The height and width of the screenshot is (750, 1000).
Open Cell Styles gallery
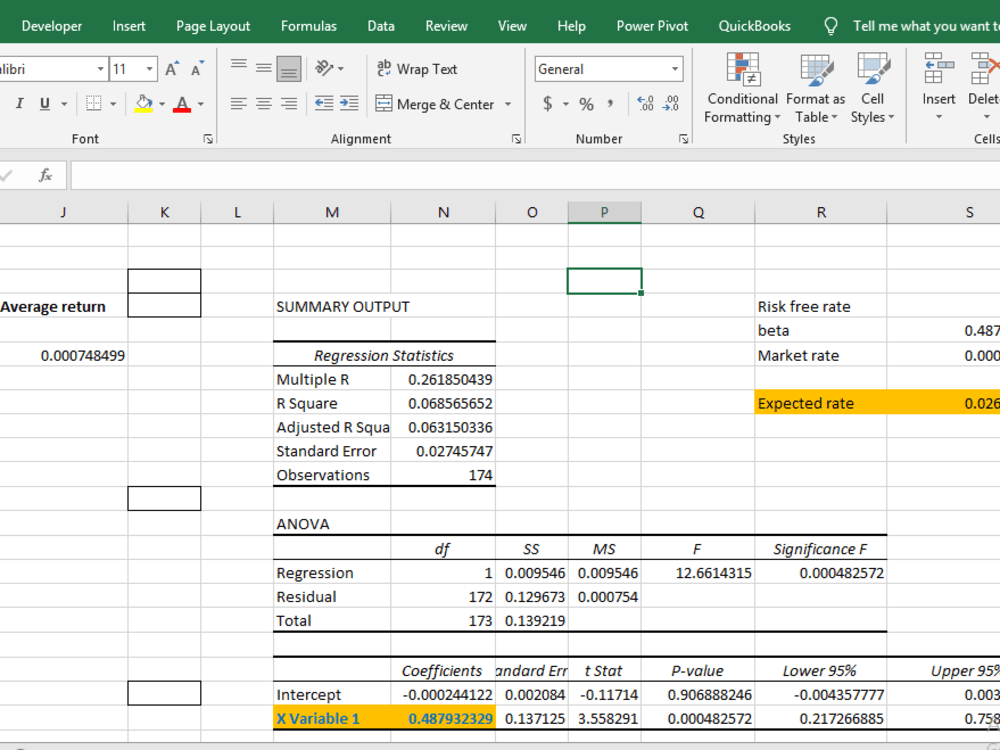tap(872, 89)
